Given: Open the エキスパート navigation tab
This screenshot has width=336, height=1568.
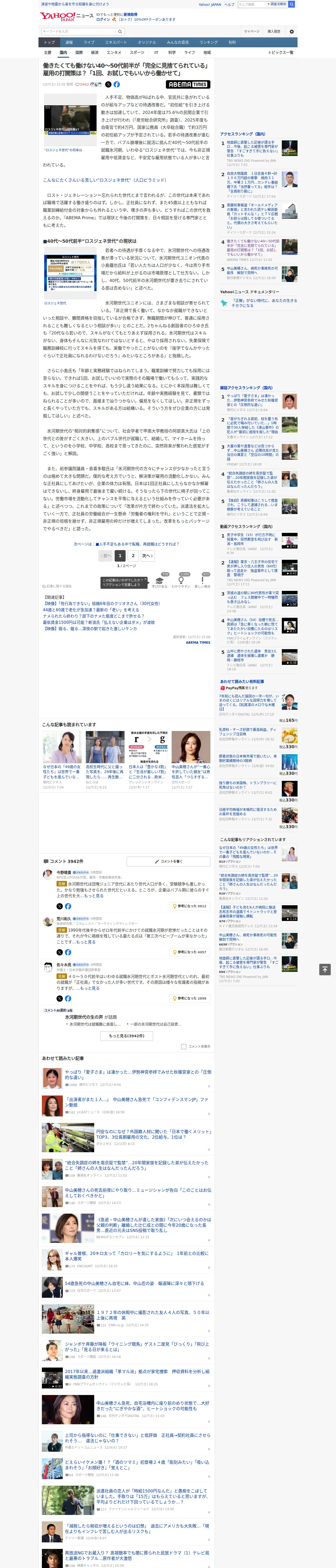Looking at the screenshot, I should click(x=116, y=43).
